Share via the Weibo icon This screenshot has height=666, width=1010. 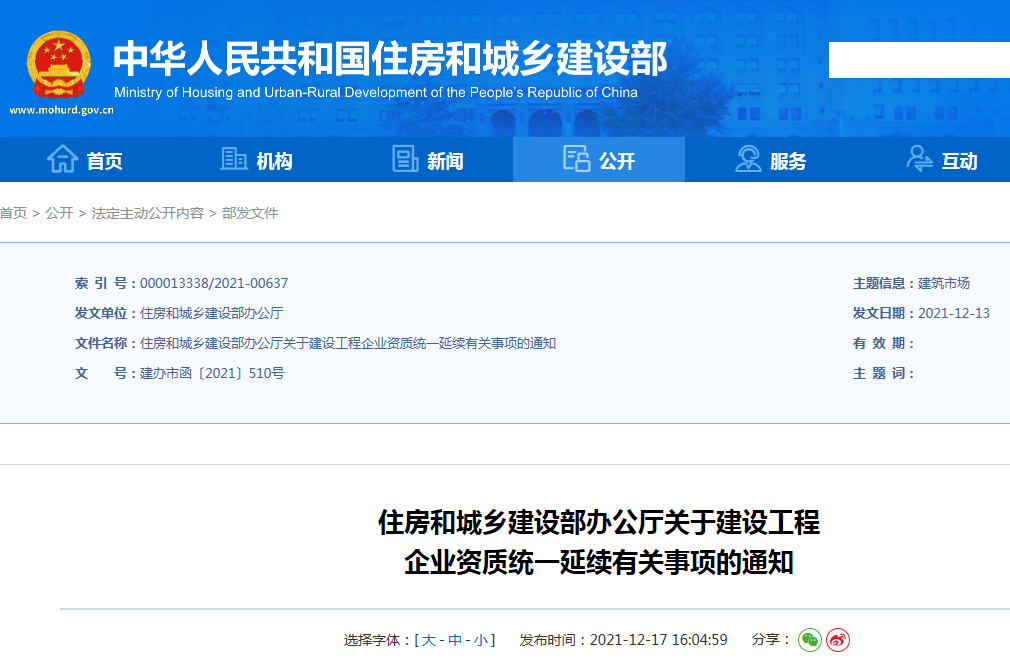pos(838,640)
